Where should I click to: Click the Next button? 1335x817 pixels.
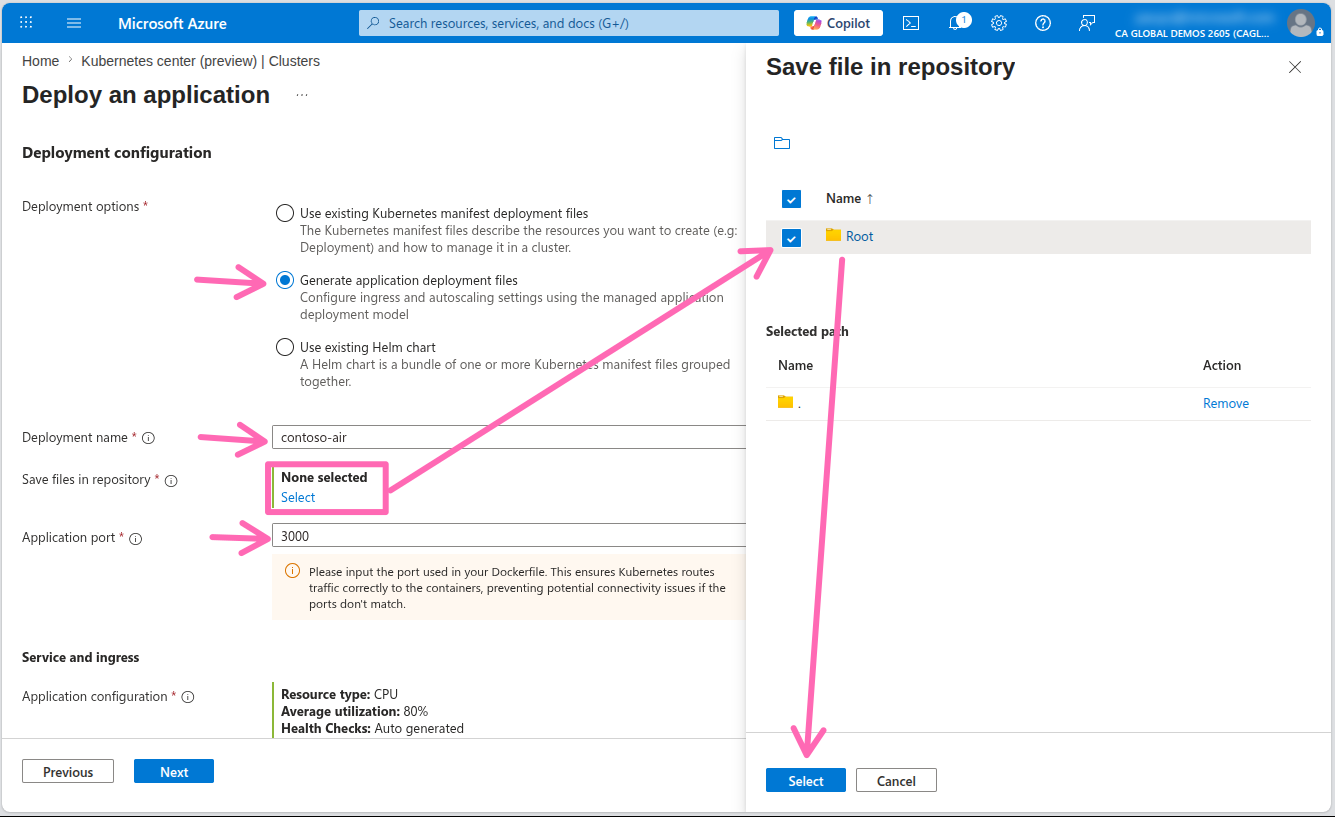[x=174, y=771]
